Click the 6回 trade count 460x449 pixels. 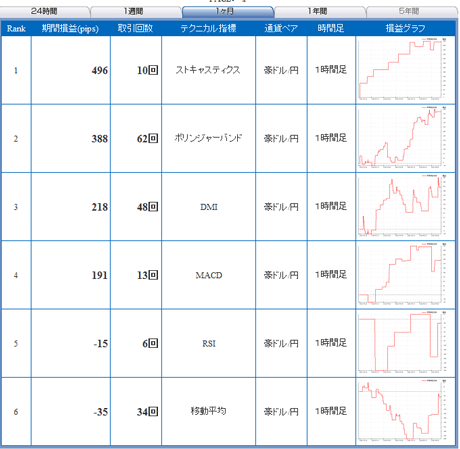click(x=150, y=344)
